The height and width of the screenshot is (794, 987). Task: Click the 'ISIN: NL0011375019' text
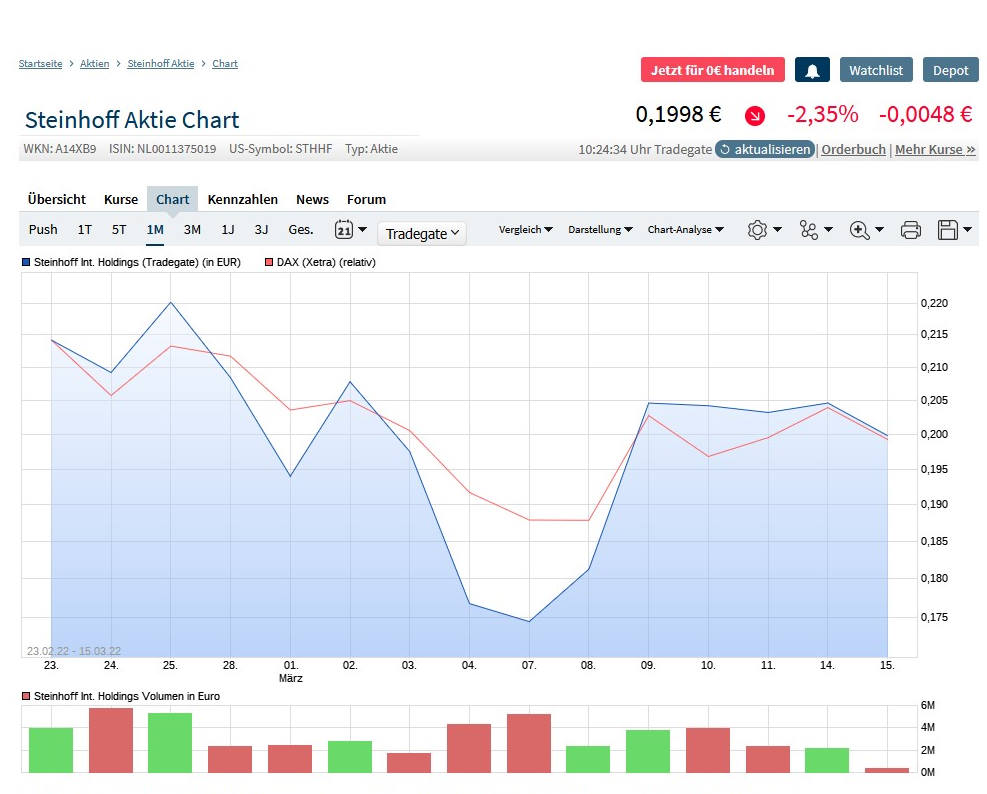click(x=162, y=149)
